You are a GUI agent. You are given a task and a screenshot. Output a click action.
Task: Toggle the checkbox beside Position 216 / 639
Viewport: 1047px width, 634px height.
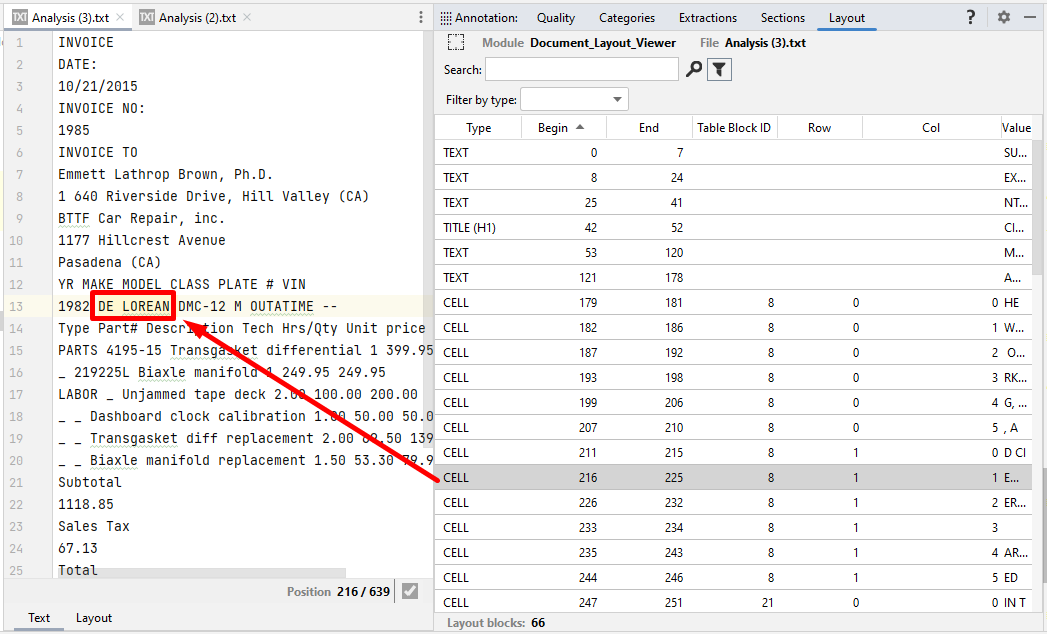409,591
